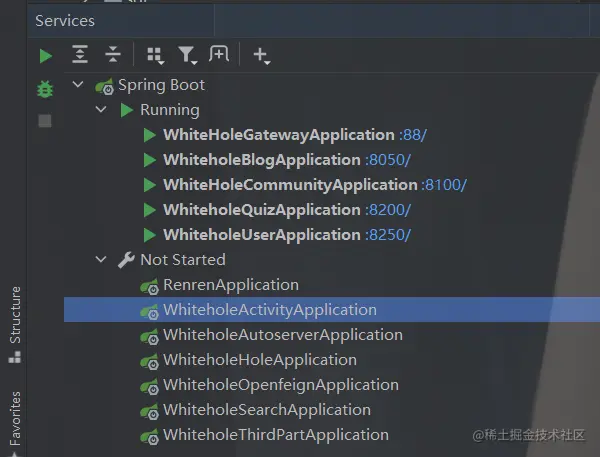Open the Group By options icon
The image size is (600, 457).
coord(156,55)
